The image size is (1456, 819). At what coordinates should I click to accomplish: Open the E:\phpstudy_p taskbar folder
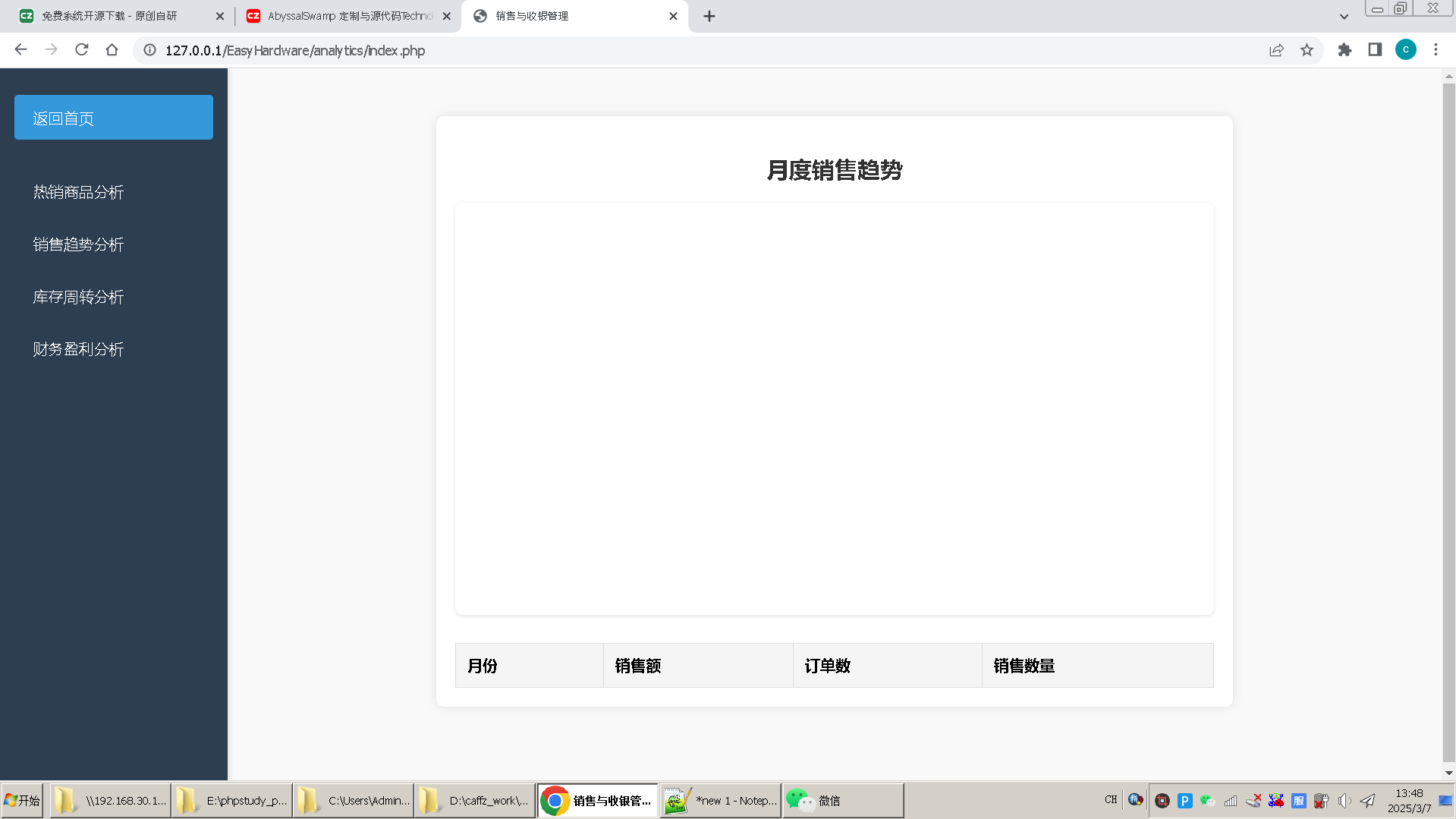coord(231,800)
